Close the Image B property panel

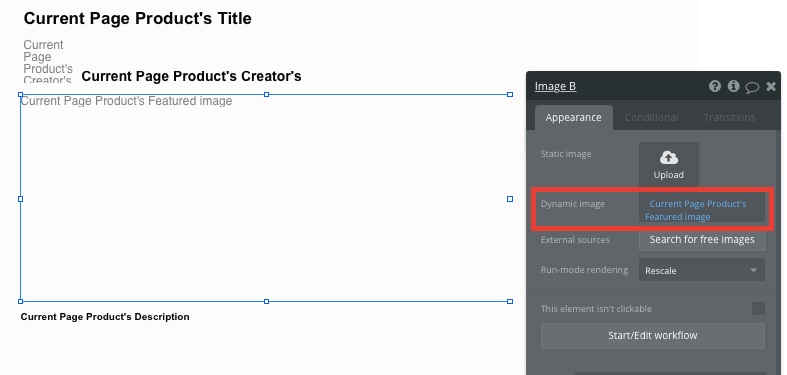[771, 87]
